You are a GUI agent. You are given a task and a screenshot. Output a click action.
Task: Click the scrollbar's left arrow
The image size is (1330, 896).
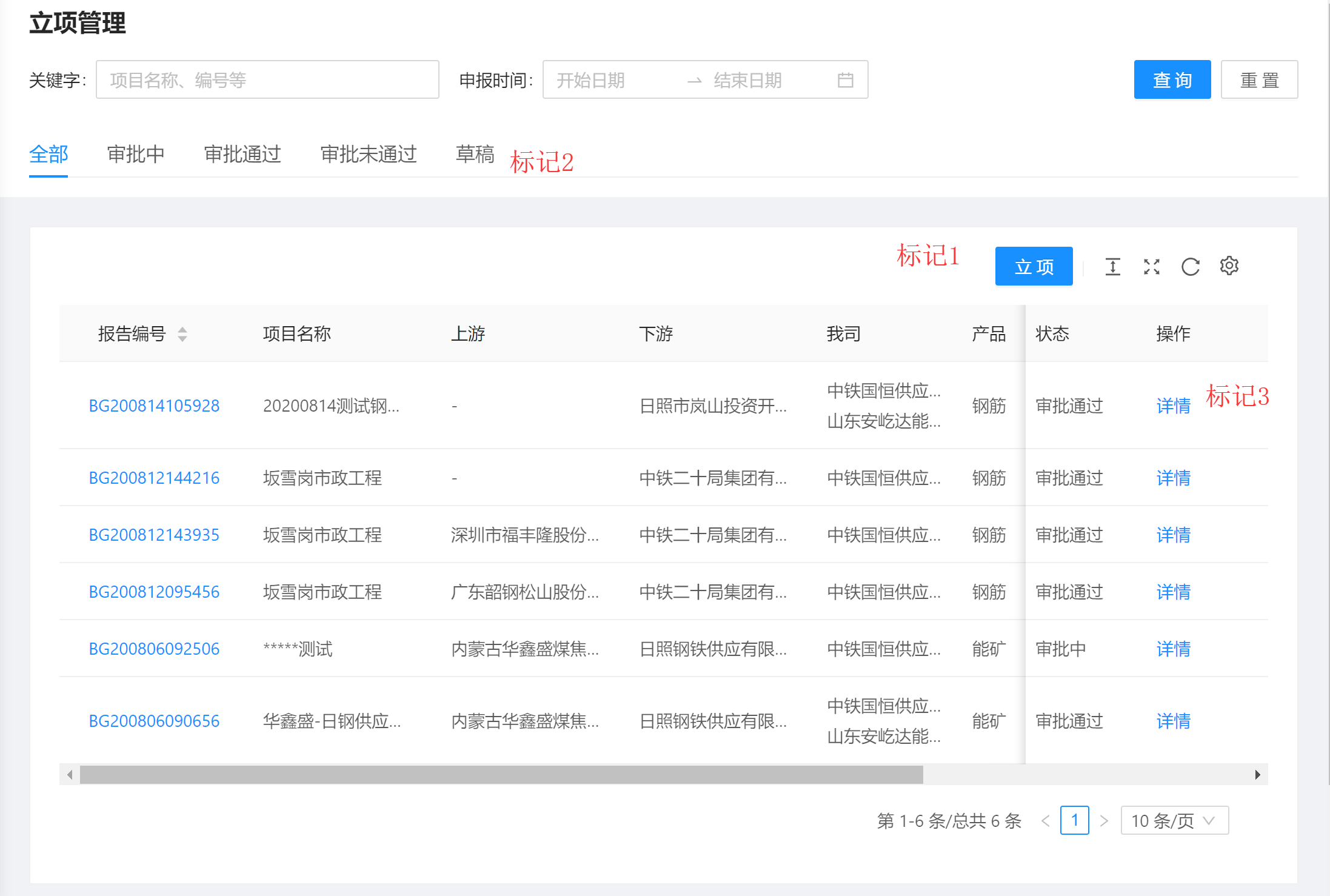click(70, 775)
